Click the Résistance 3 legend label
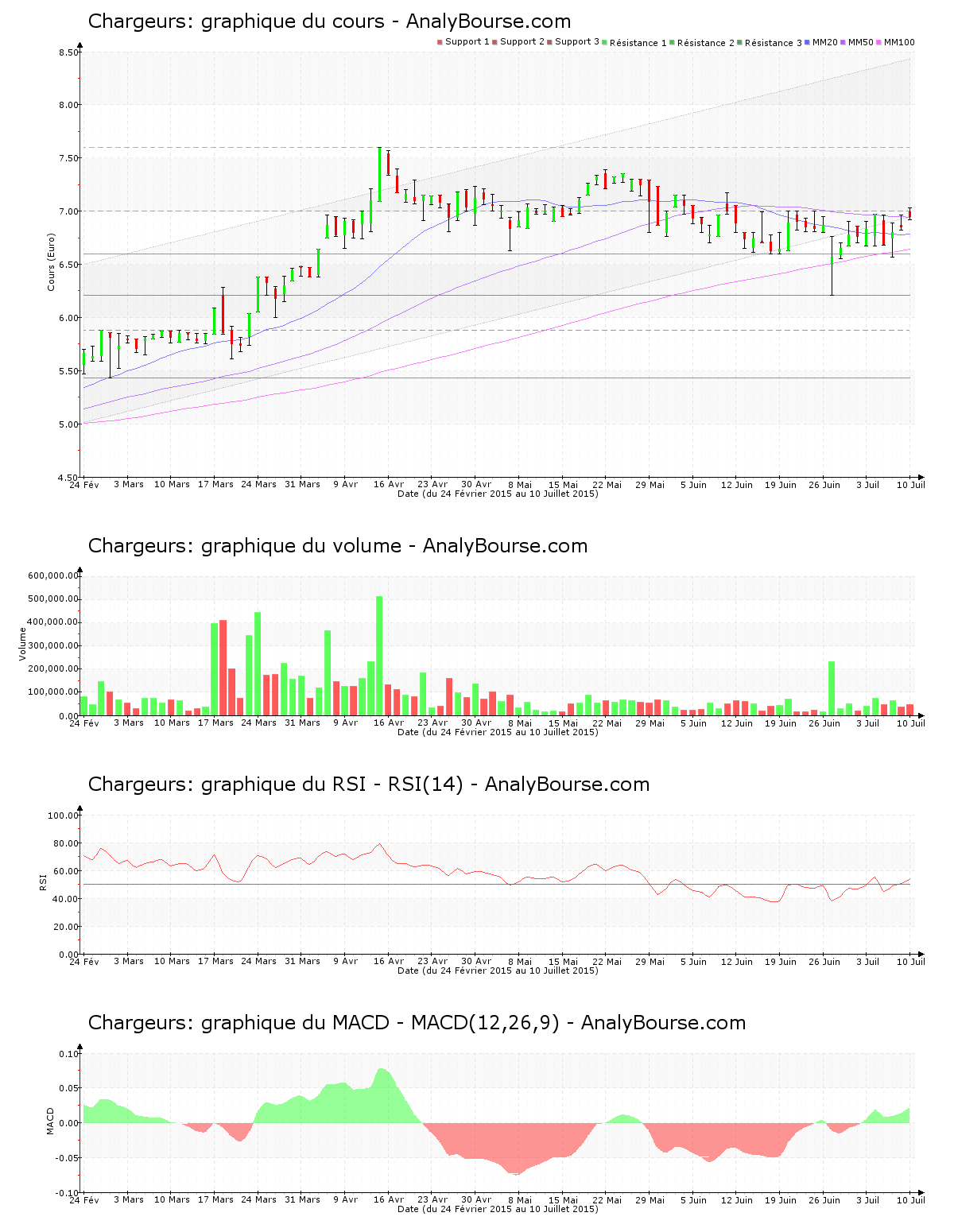The width and height of the screenshot is (954, 1232). 774,43
